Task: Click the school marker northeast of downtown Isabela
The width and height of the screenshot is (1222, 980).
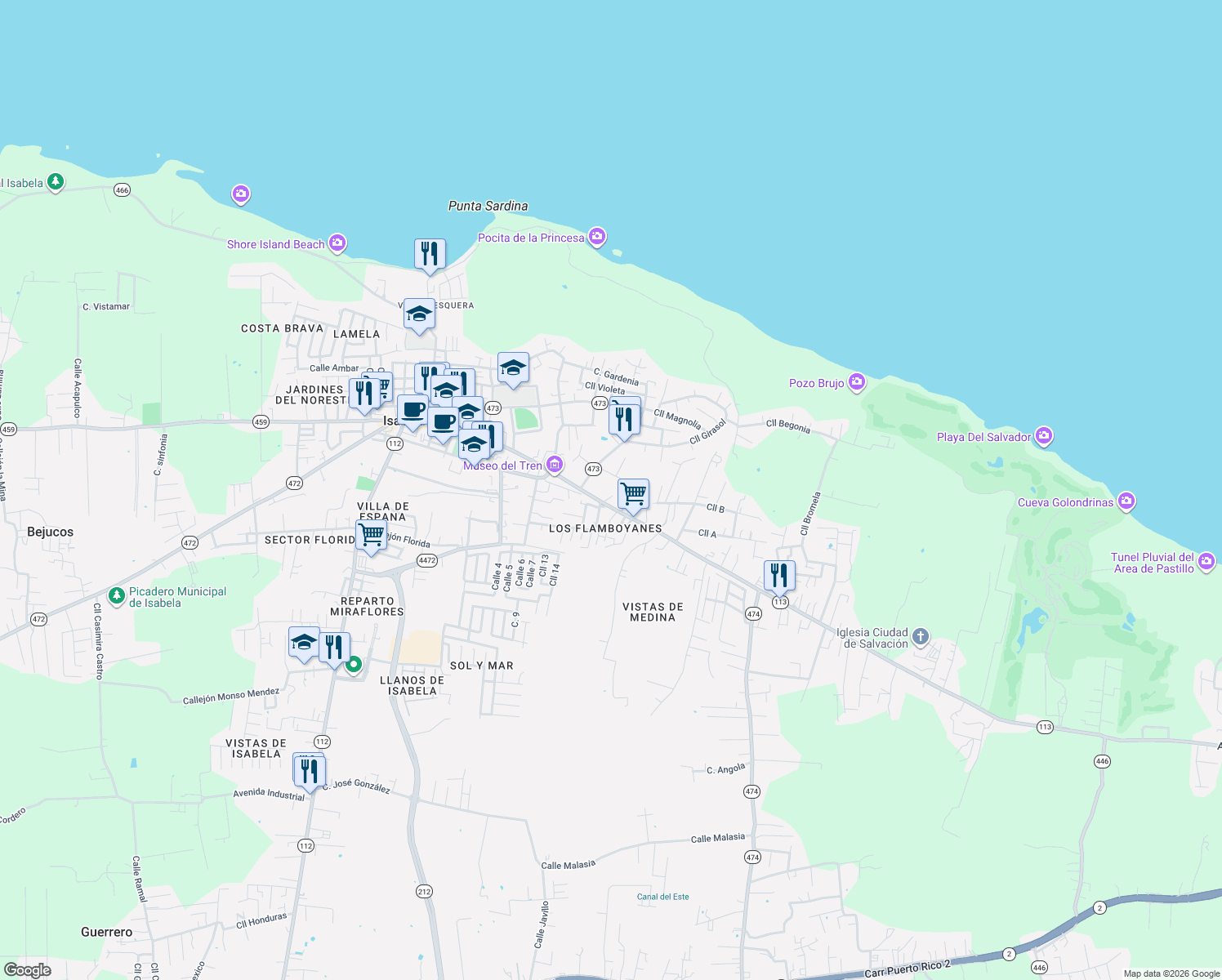Action: 513,369
